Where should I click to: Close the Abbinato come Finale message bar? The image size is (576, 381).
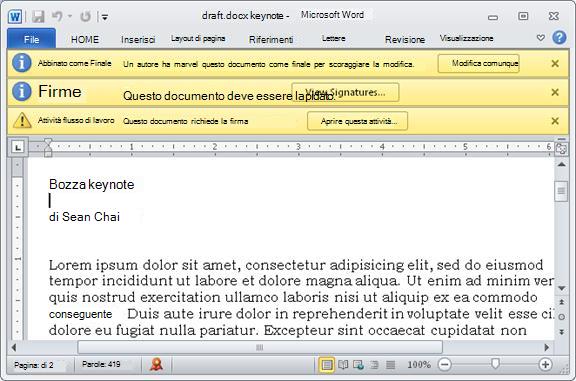click(x=555, y=64)
